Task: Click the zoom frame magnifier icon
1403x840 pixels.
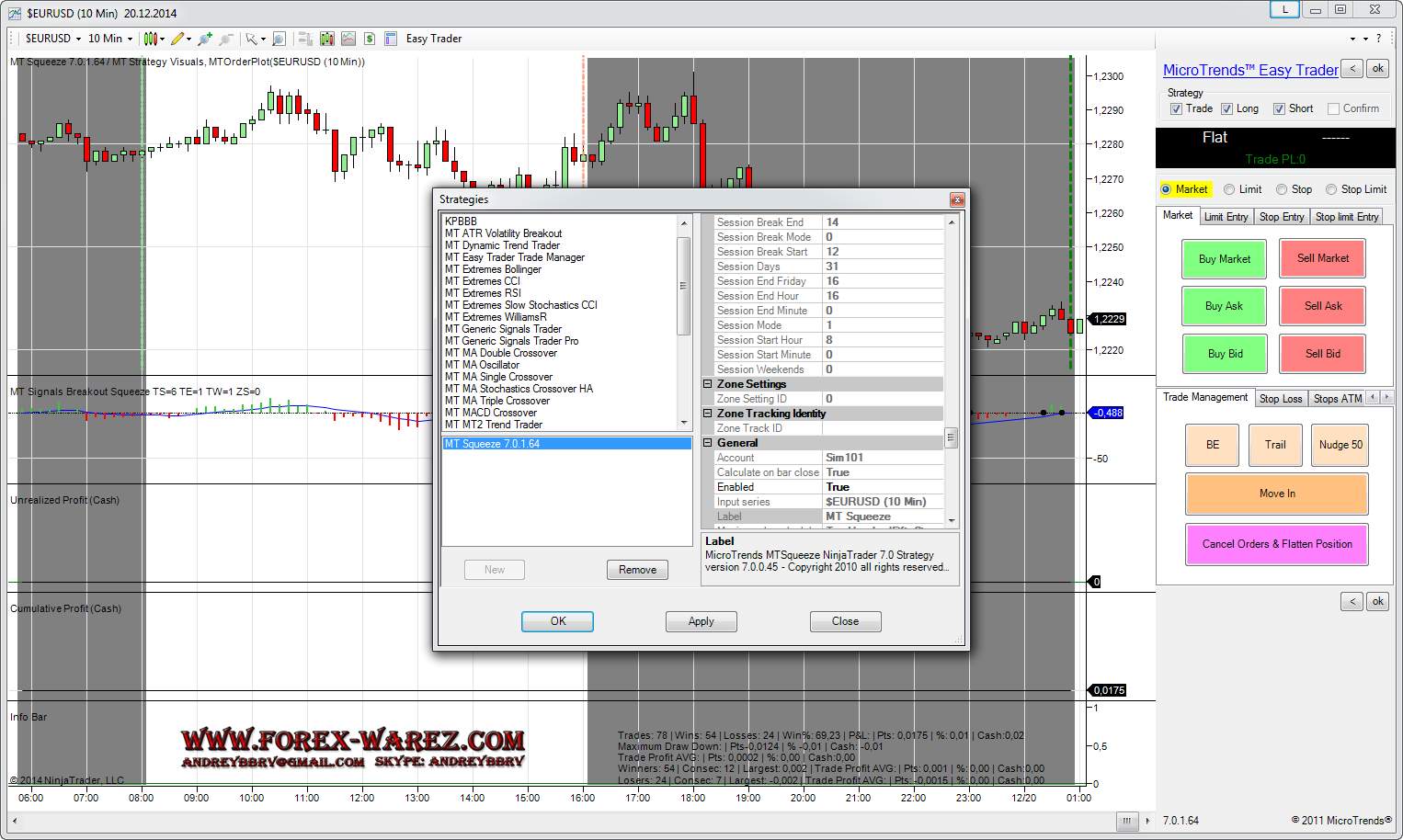Action: (279, 39)
